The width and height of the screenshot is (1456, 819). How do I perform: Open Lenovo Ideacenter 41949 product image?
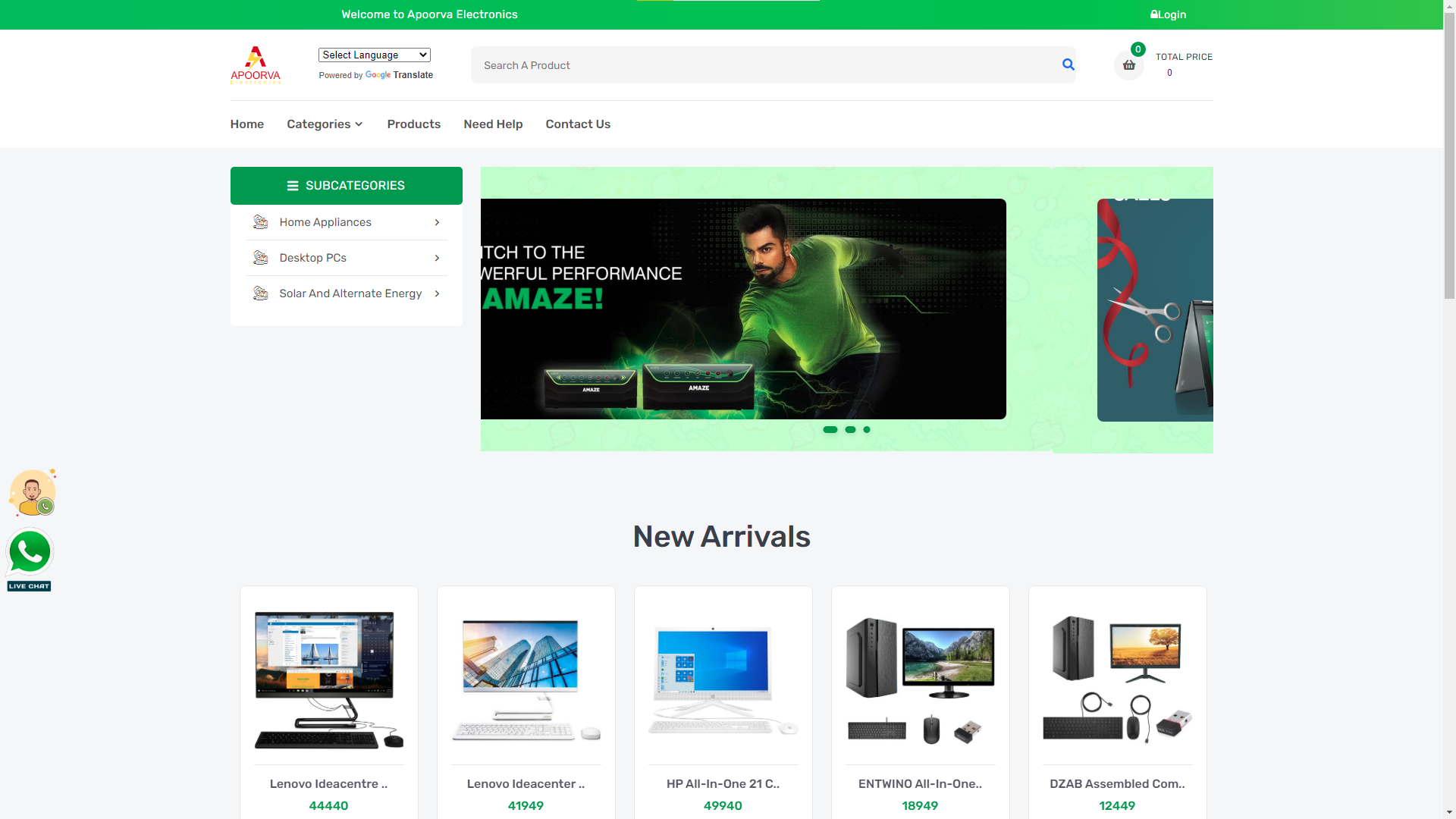pyautogui.click(x=526, y=680)
